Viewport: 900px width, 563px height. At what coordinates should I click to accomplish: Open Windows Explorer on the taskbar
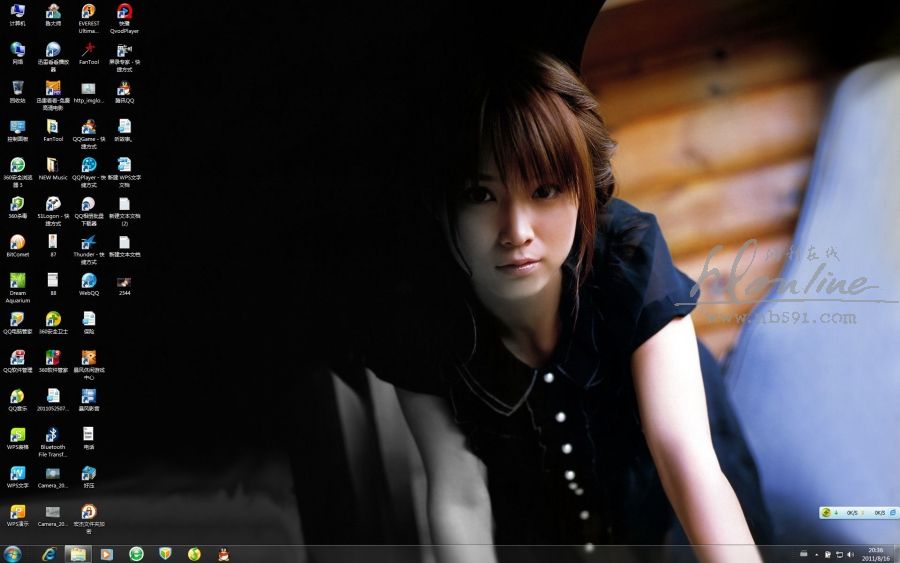(x=77, y=554)
